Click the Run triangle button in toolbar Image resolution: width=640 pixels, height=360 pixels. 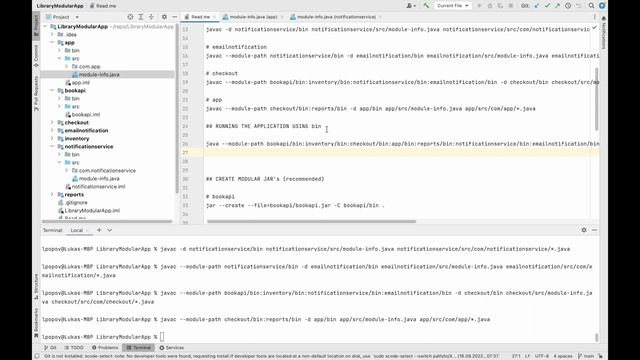(x=480, y=6)
